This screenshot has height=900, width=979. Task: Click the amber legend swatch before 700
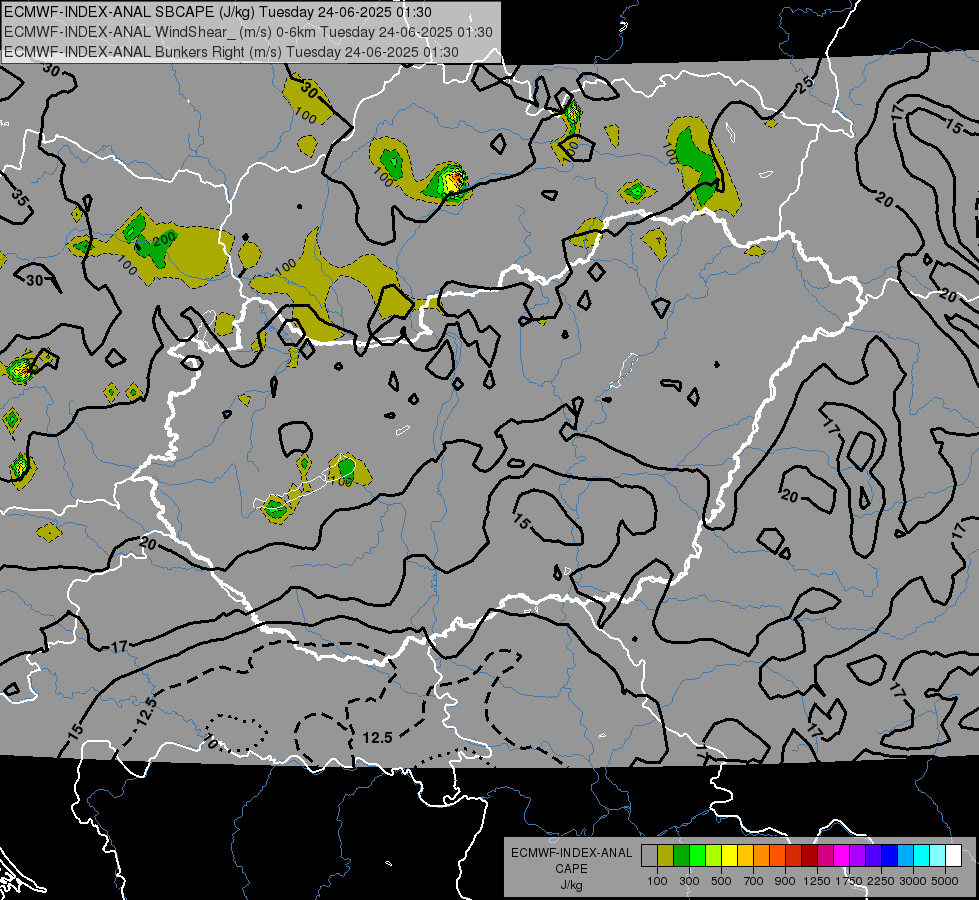tap(745, 855)
